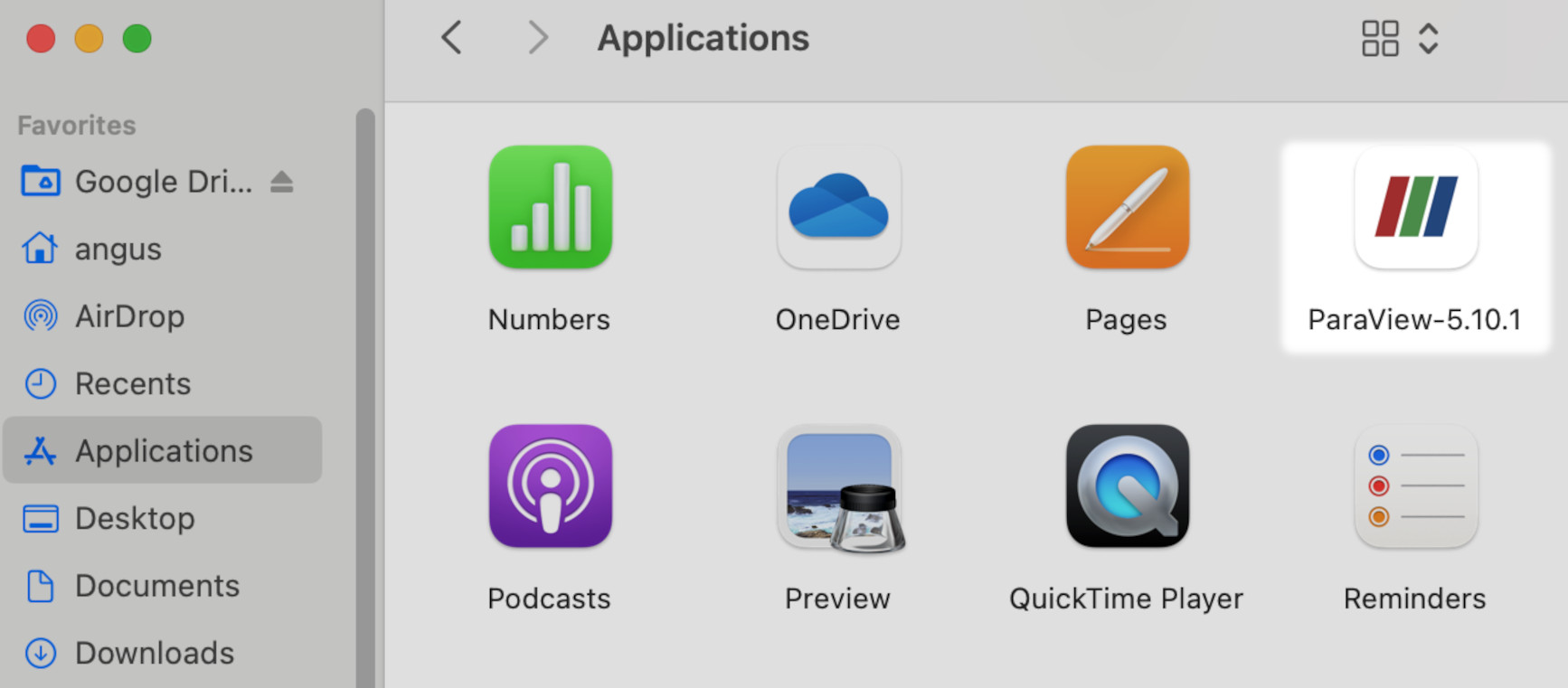Open the Numbers app icon
This screenshot has height=688, width=1568.
(x=550, y=207)
